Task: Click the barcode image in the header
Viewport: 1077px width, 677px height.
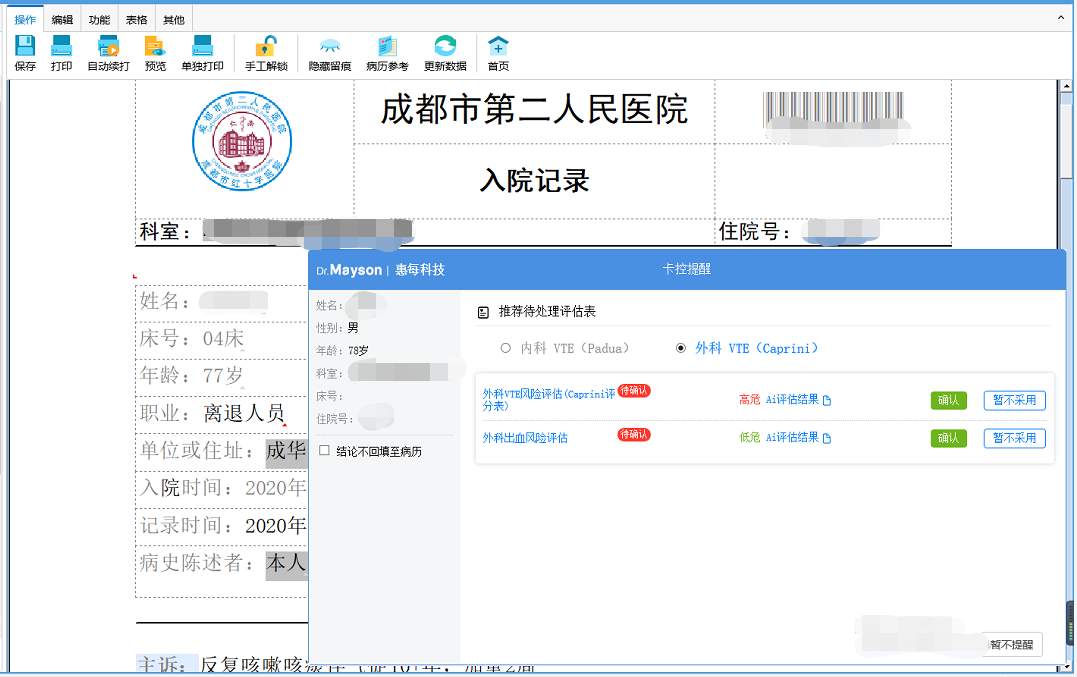Action: point(833,110)
